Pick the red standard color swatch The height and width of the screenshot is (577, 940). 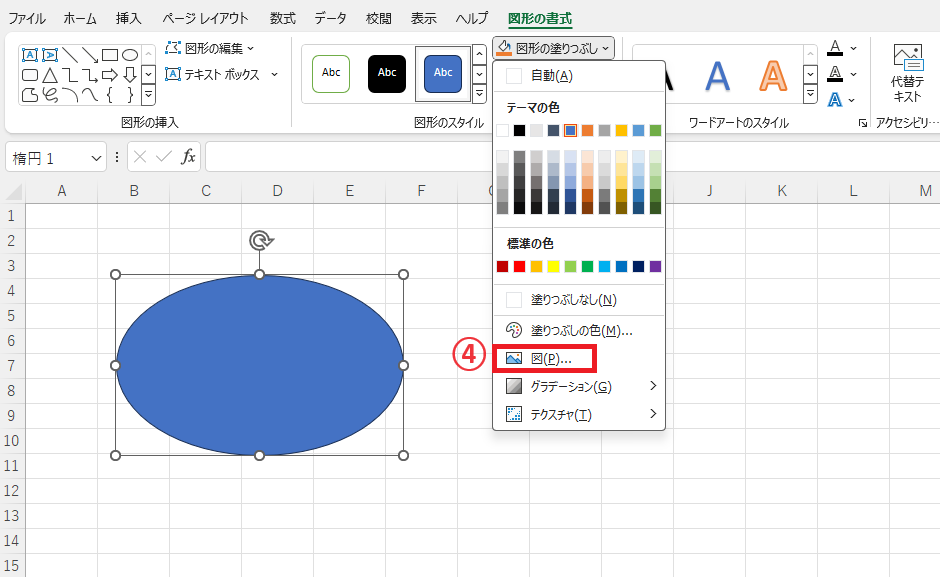coord(519,266)
